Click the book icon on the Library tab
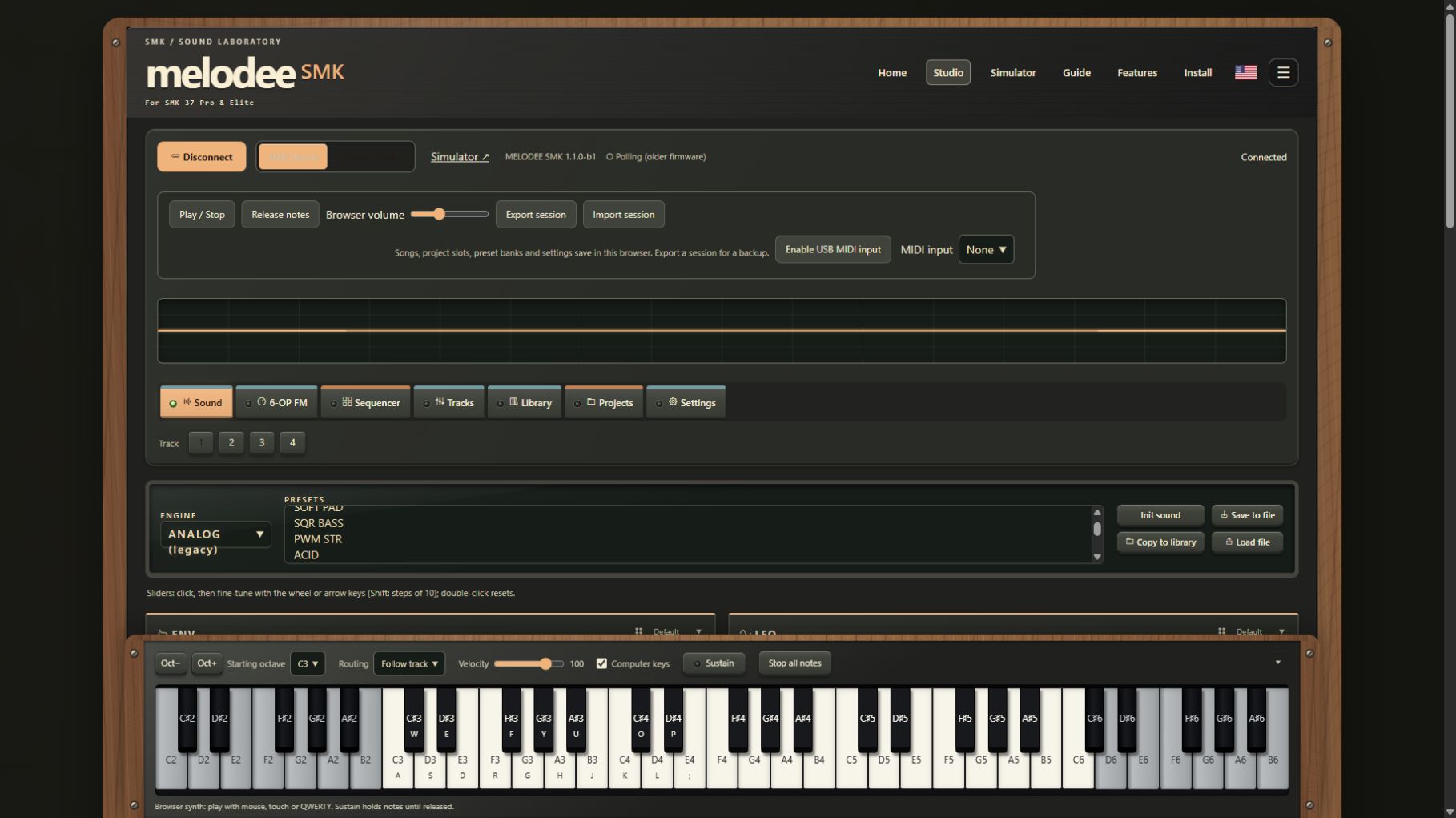This screenshot has height=818, width=1456. (x=513, y=402)
